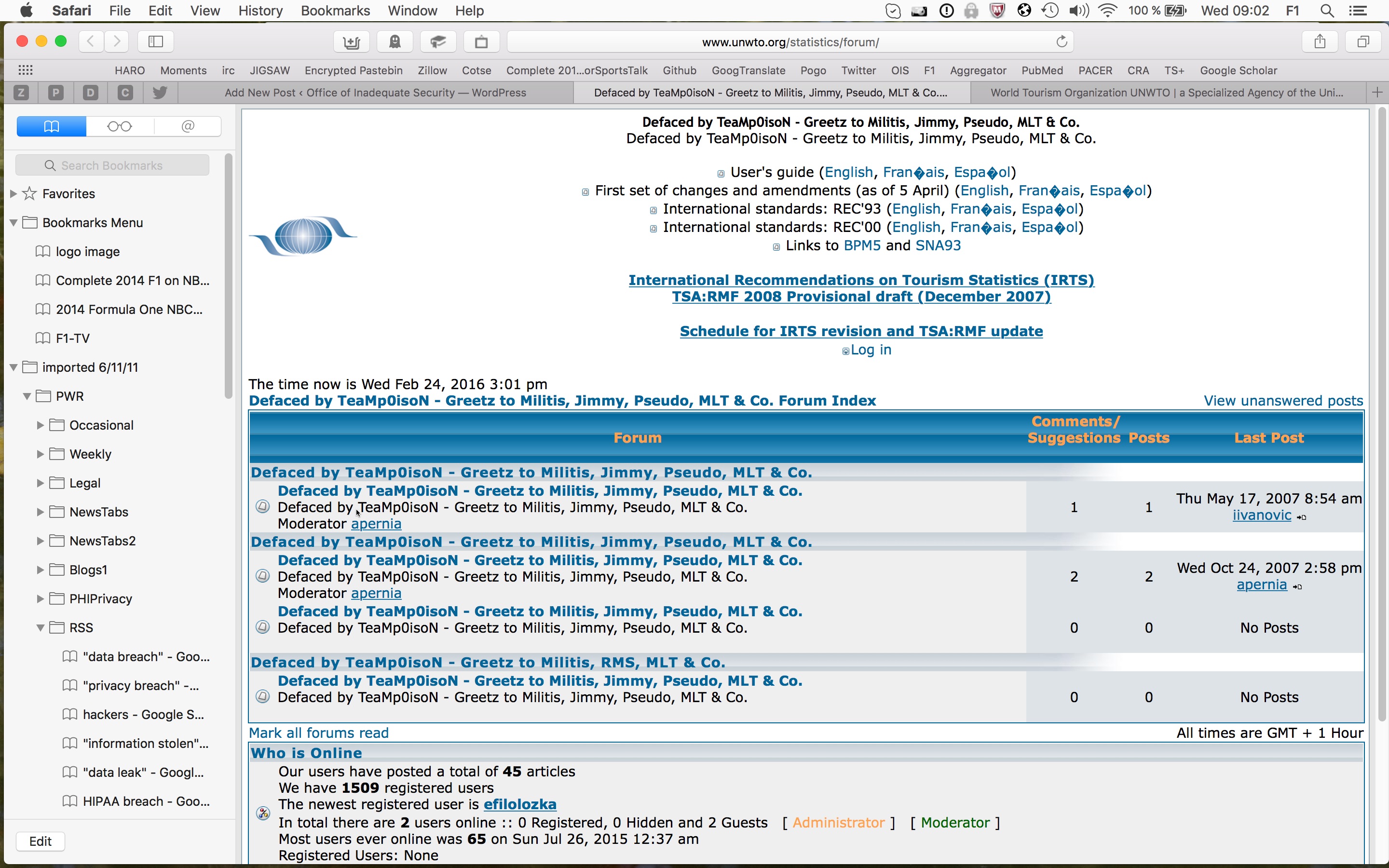Go back with the Safari back arrow
Screen dimensions: 1389x868
click(91, 41)
